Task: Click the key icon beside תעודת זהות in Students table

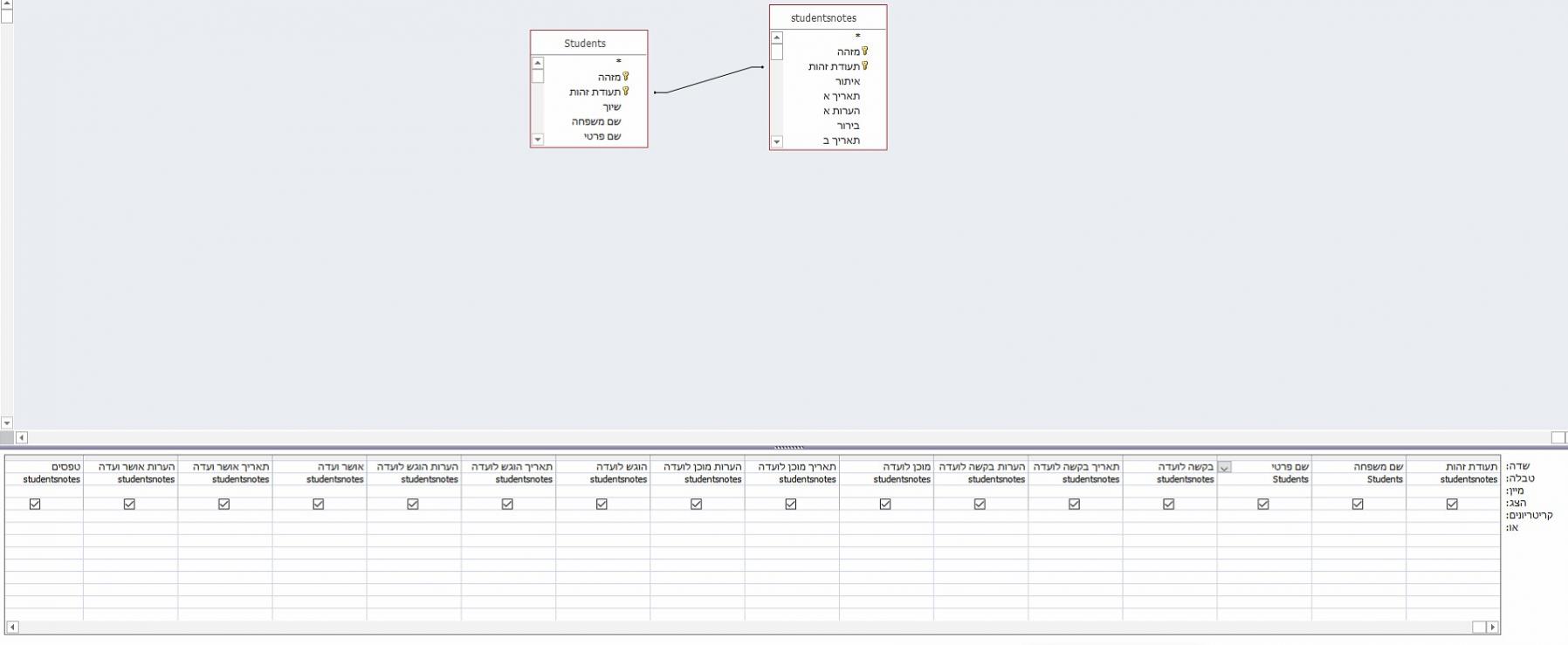Action: pos(626,92)
